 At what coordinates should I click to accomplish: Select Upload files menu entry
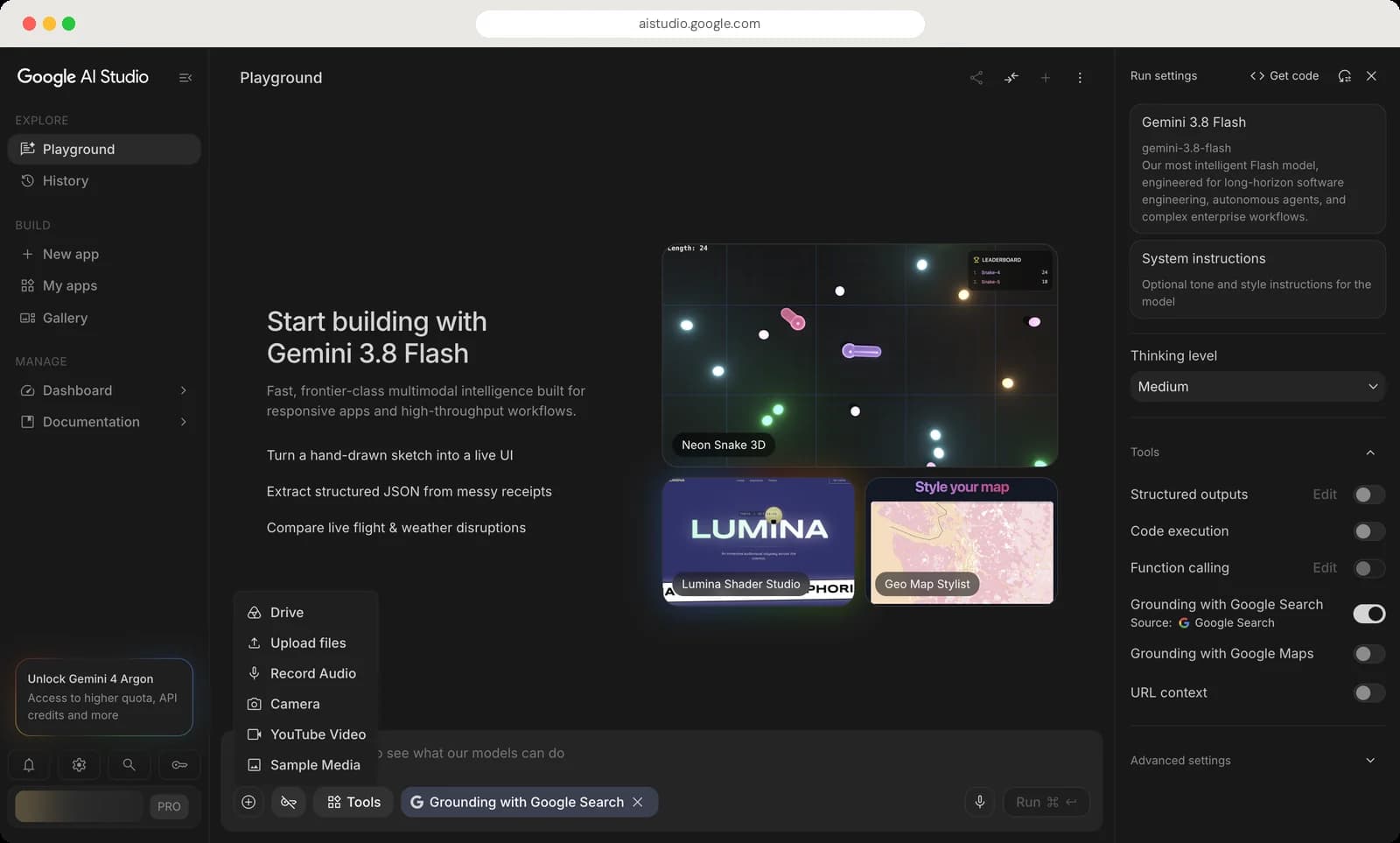306,643
